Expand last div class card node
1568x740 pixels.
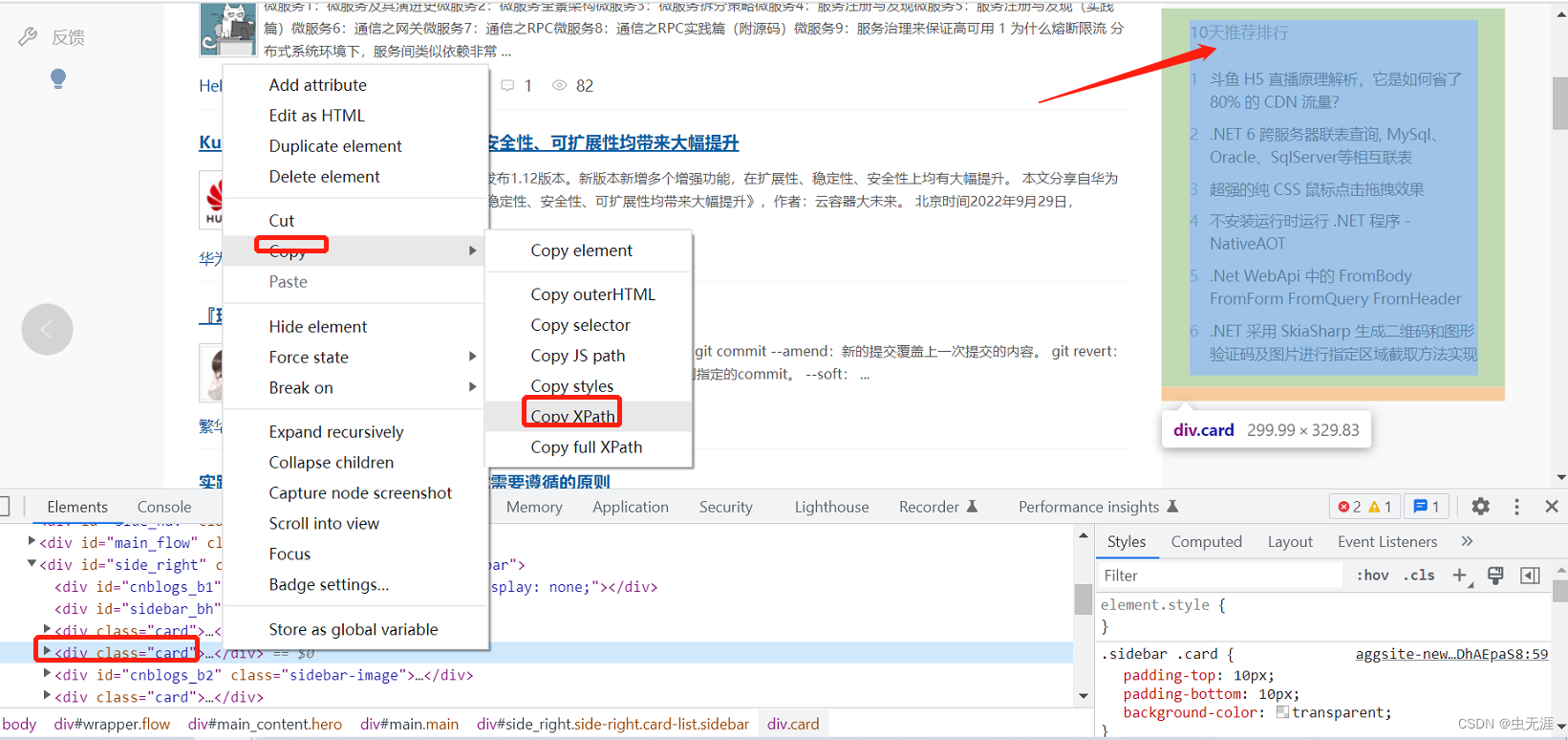click(x=47, y=696)
